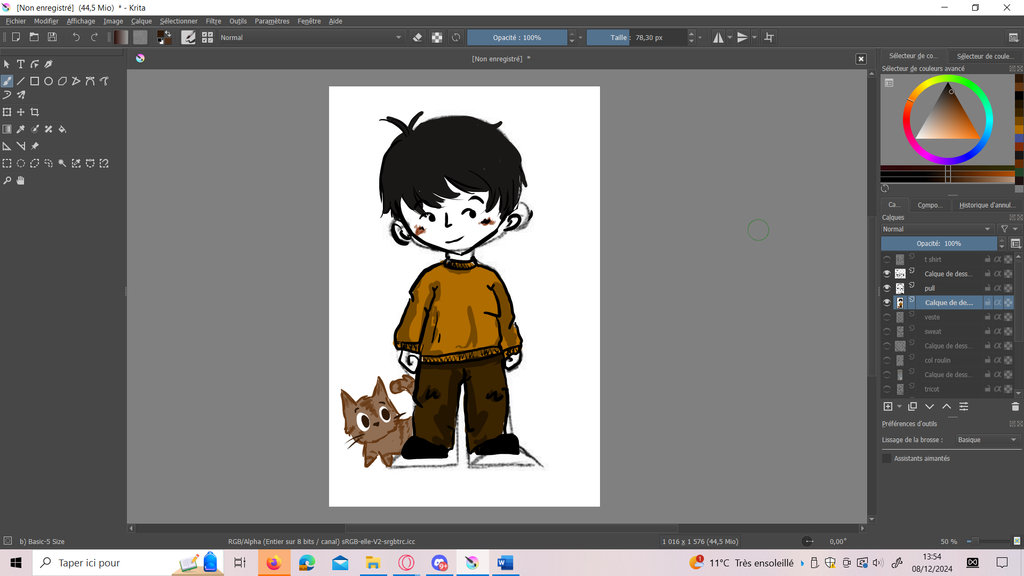Choose the Zoom magnifier tool
The width and height of the screenshot is (1024, 576).
click(7, 181)
